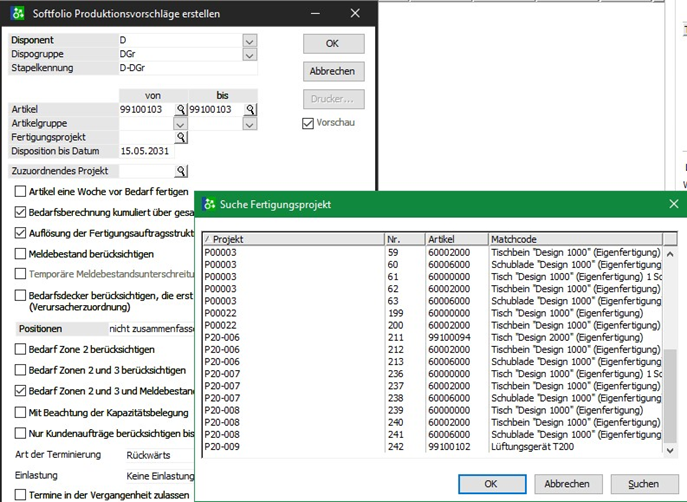This screenshot has width=687, height=502.
Task: Check the Meldebestand berücksichtigen option
Action: point(21,254)
